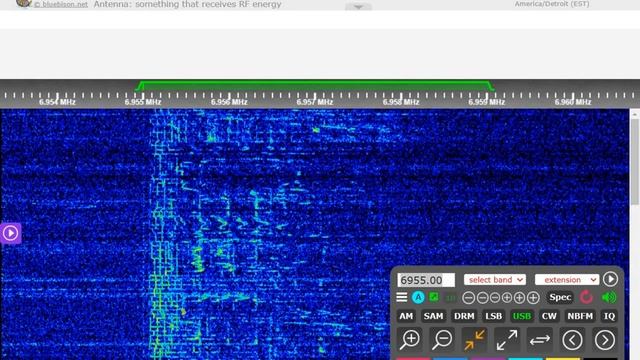Click the vertical scrollbar on the right edge
The width and height of the screenshot is (640, 360).
[x=635, y=161]
